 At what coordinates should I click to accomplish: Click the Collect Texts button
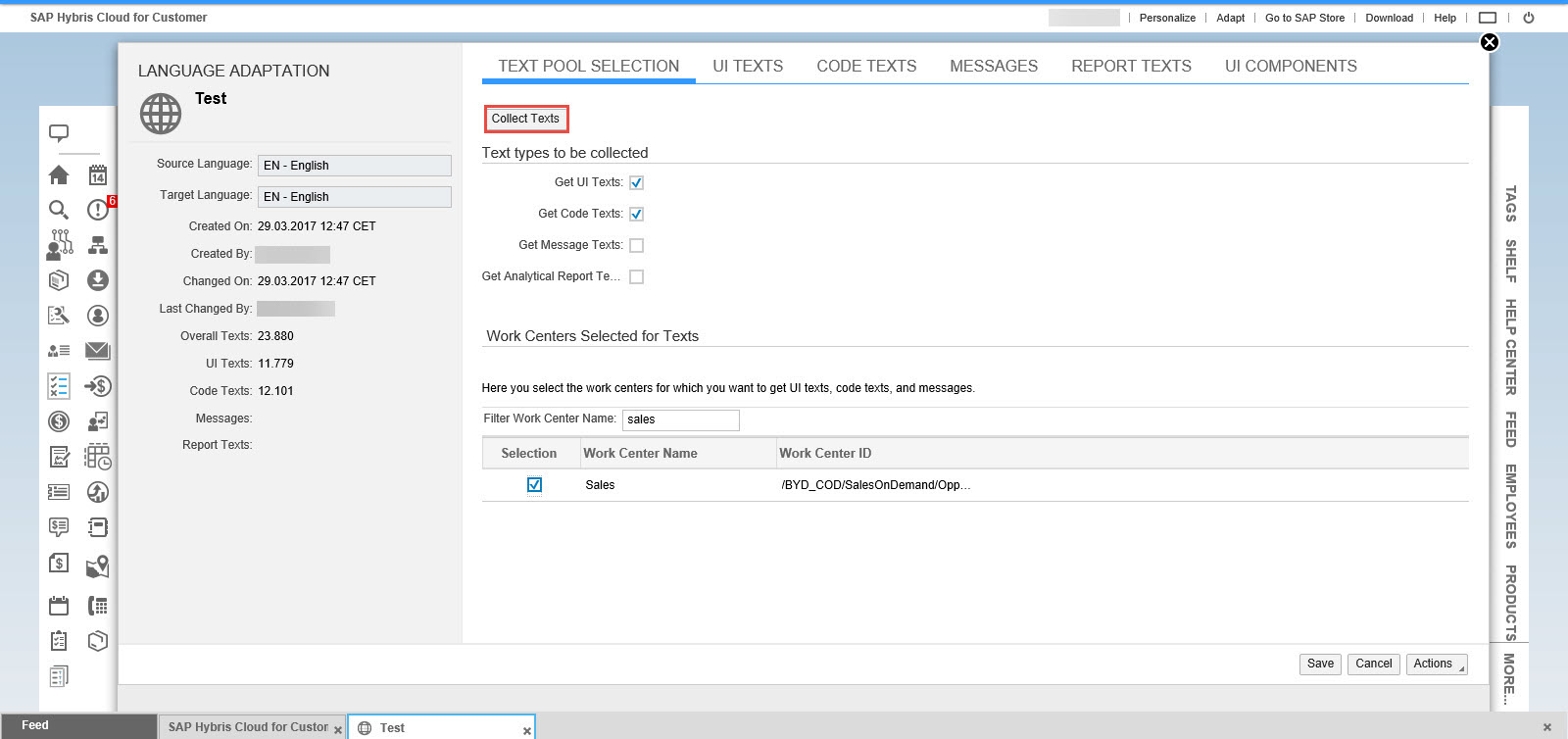coord(525,119)
